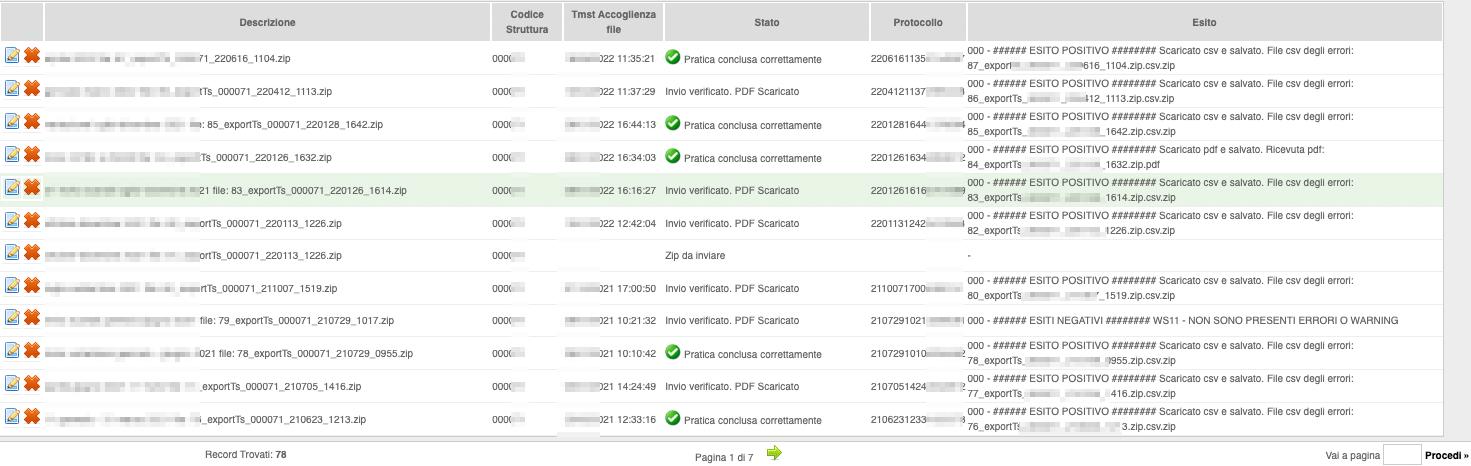Click Codice Struttura column header
This screenshot has height=466, width=1471.
point(527,22)
